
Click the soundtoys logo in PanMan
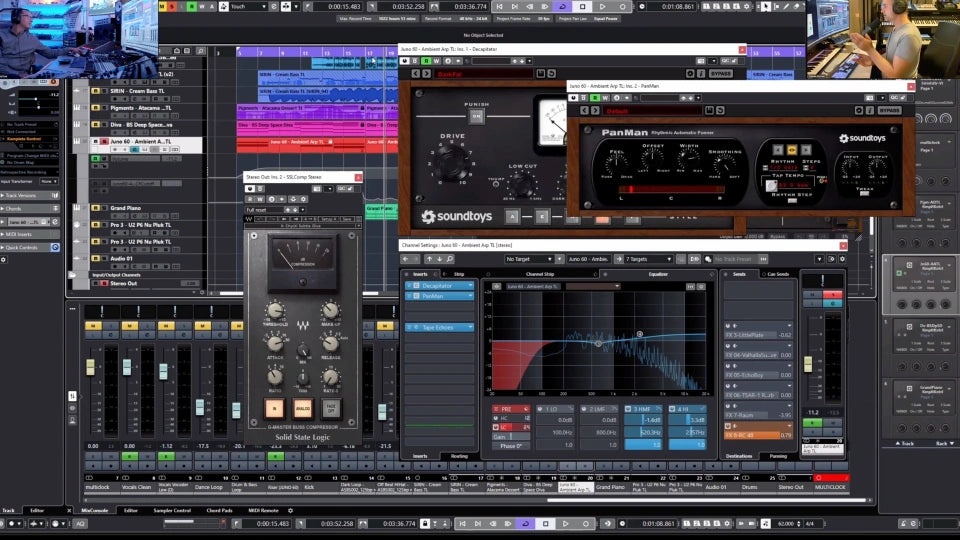pos(862,138)
